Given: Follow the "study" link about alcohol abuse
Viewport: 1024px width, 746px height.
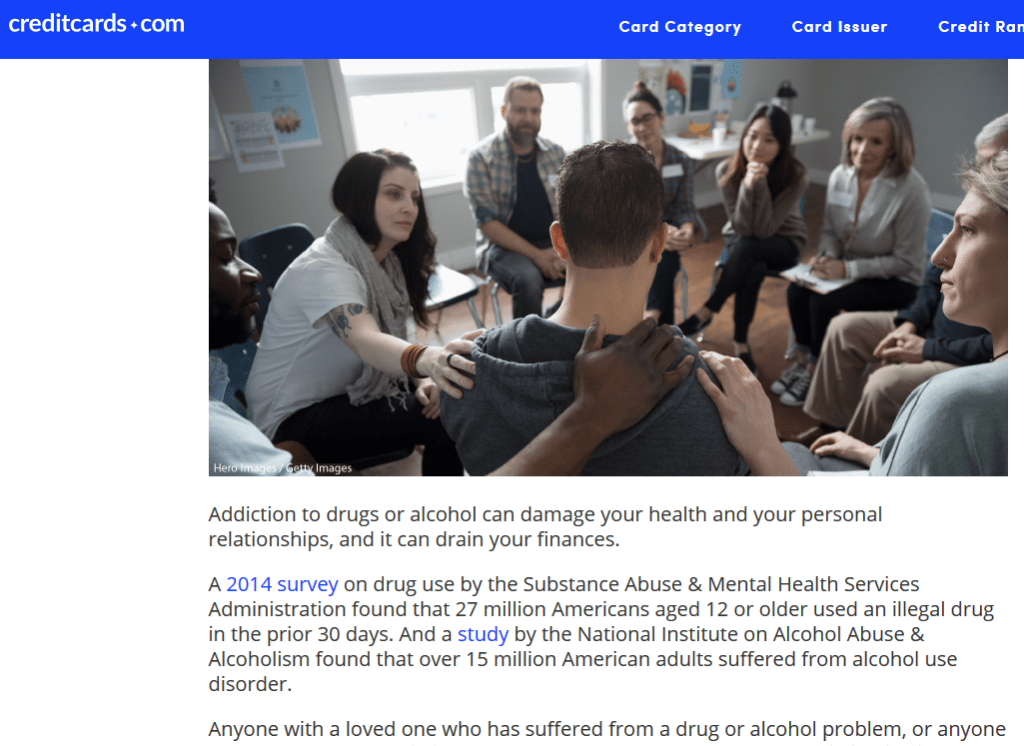Looking at the screenshot, I should coord(483,634).
